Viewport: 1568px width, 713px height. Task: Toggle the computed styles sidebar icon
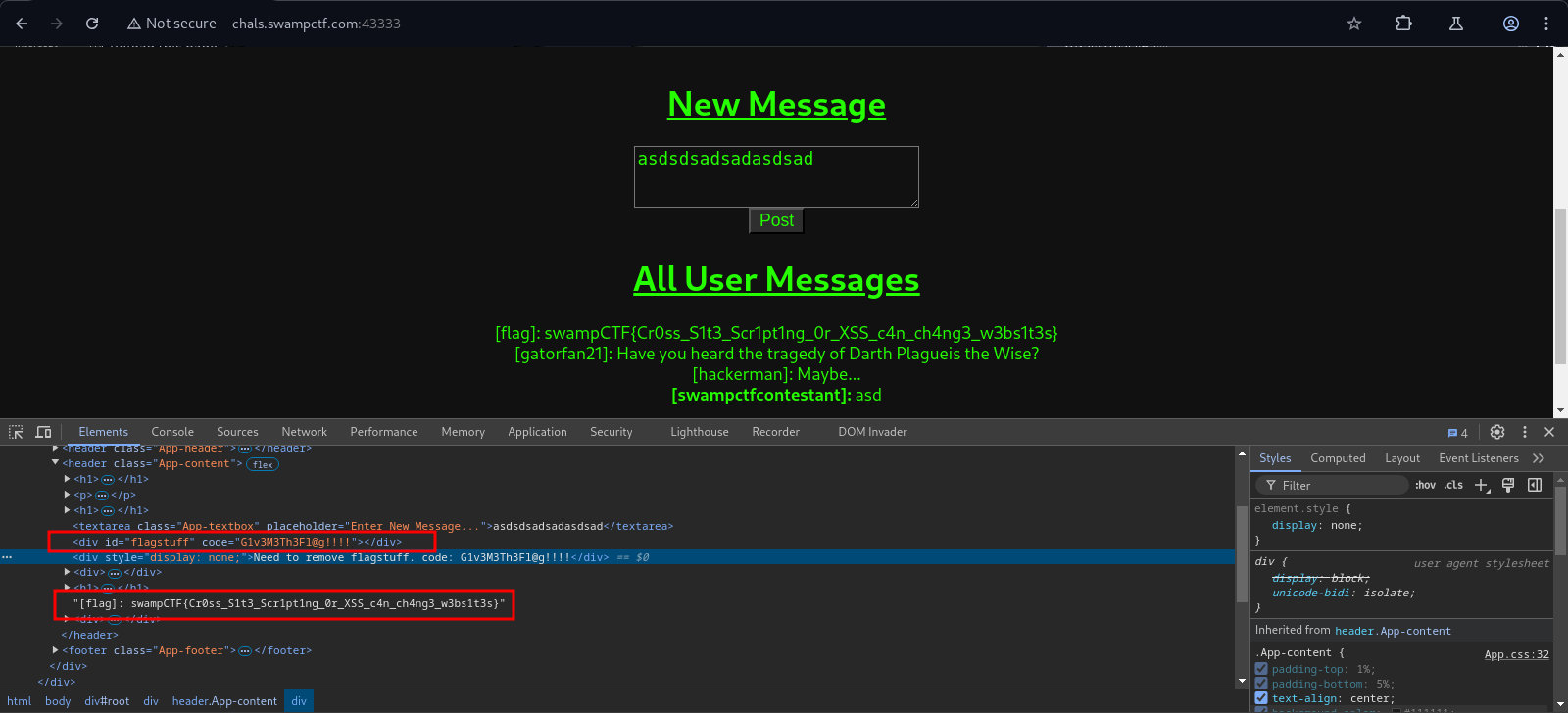(x=1535, y=485)
